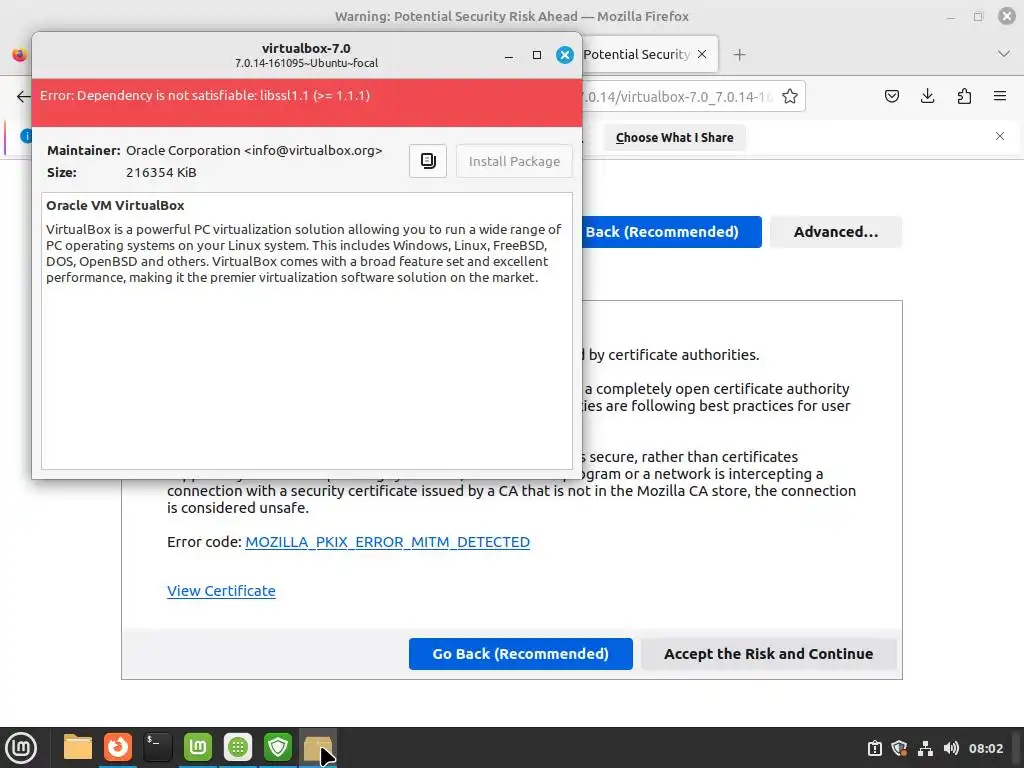
Task: Open the Save to Pocket icon
Action: 891,97
